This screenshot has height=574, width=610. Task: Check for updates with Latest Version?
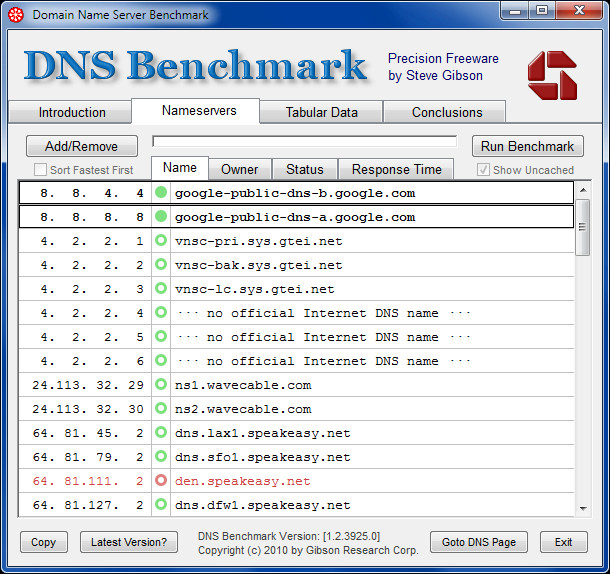tap(129, 542)
